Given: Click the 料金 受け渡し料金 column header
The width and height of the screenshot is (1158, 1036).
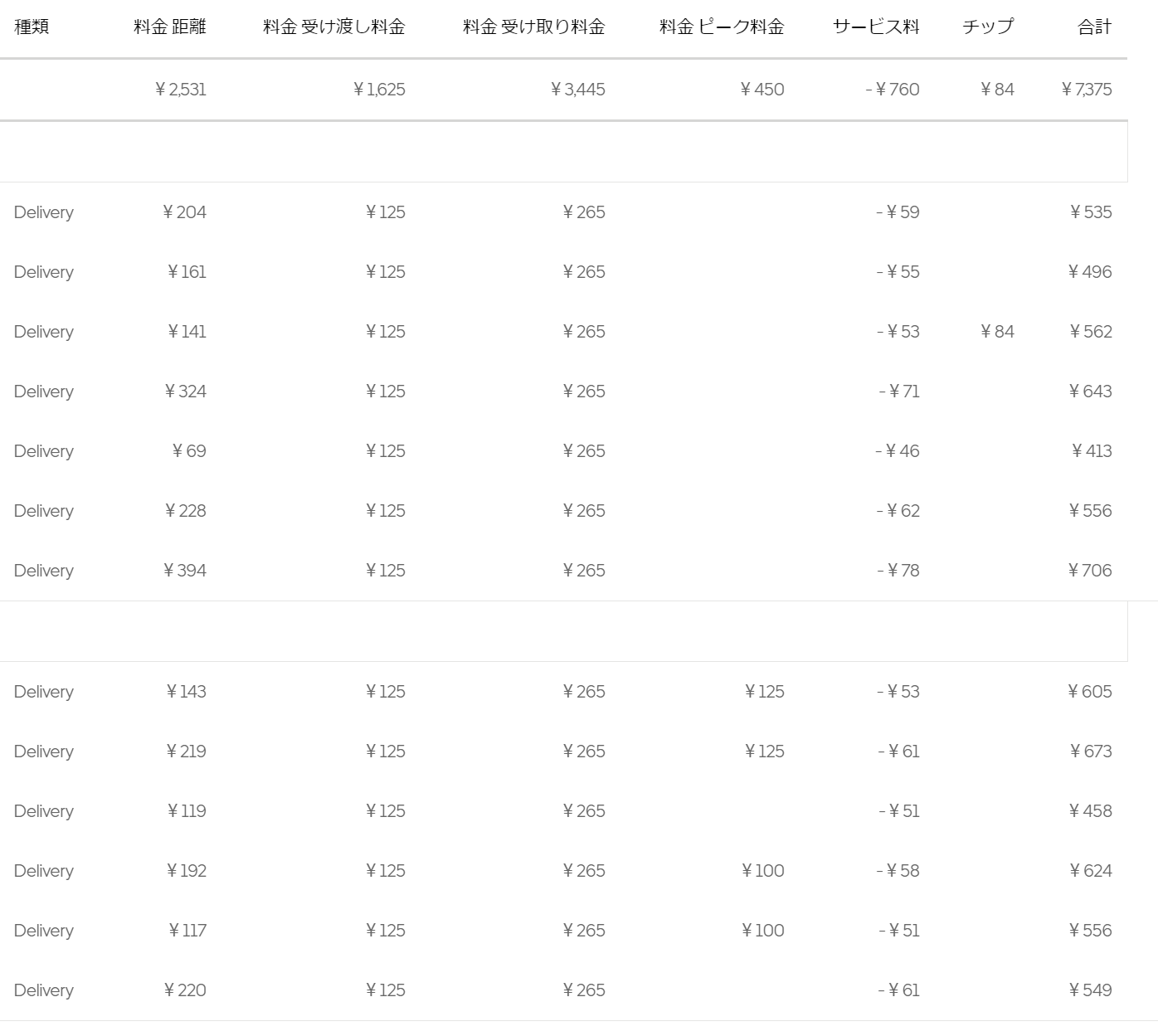Looking at the screenshot, I should point(334,27).
